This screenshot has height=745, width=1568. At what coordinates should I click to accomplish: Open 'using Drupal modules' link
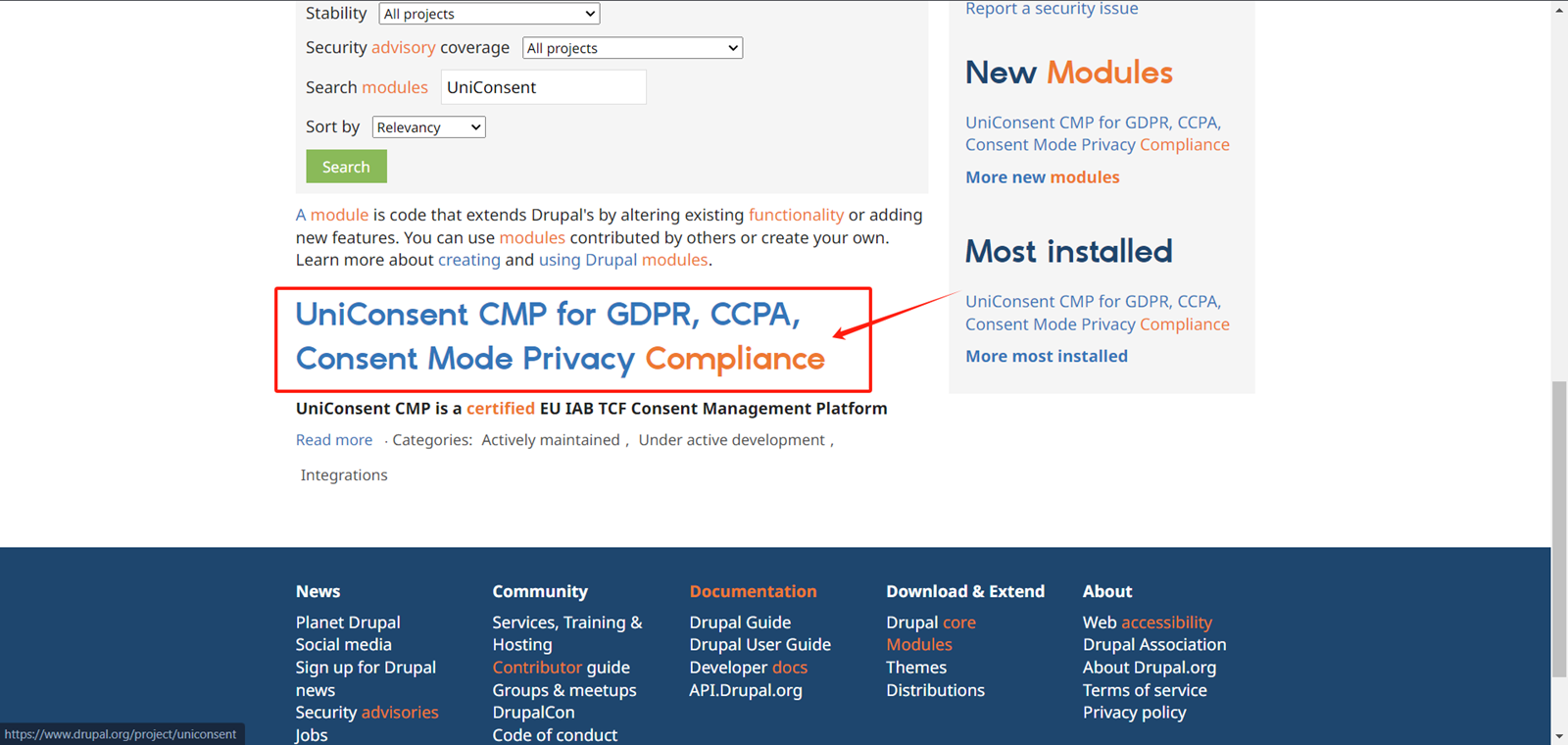623,260
